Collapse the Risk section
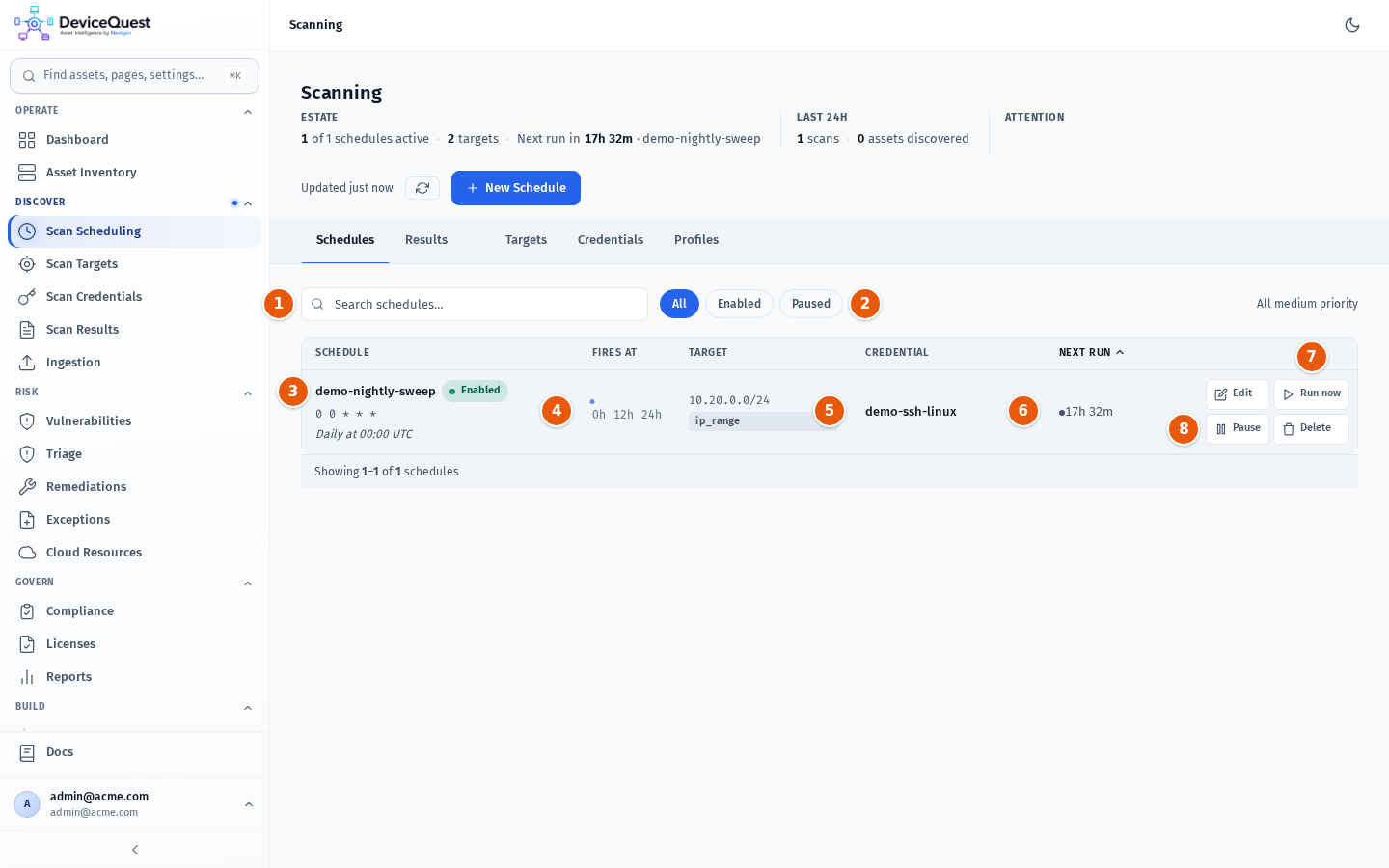The width and height of the screenshot is (1389, 868). pos(248,393)
